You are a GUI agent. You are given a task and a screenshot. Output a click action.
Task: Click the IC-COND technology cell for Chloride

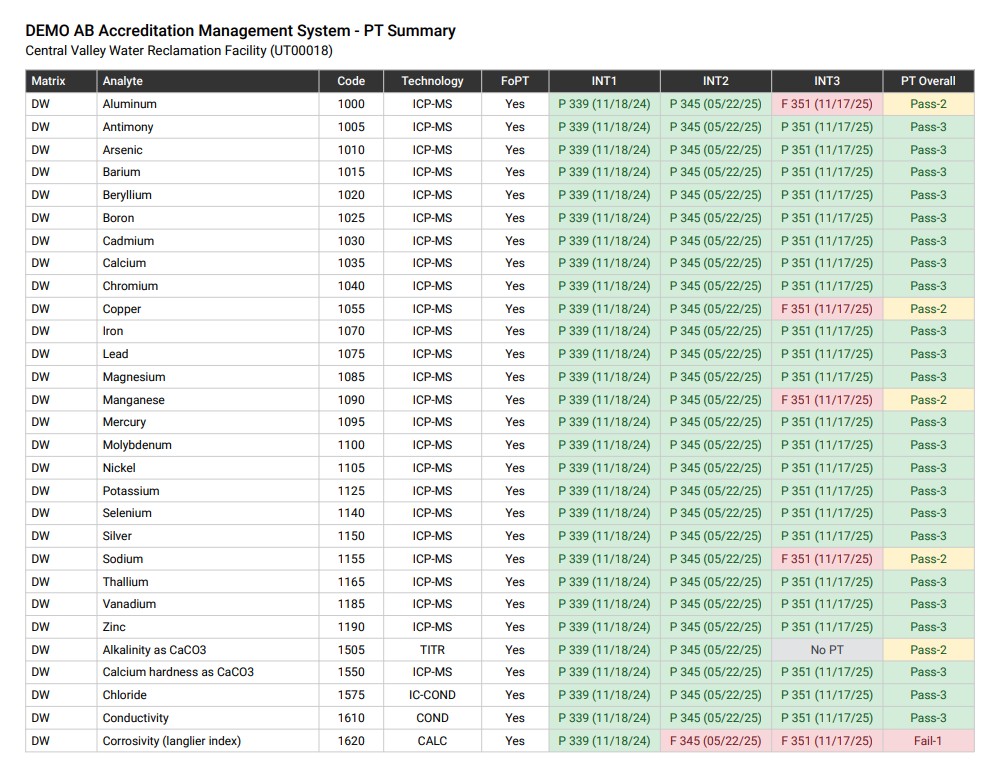[x=432, y=695]
